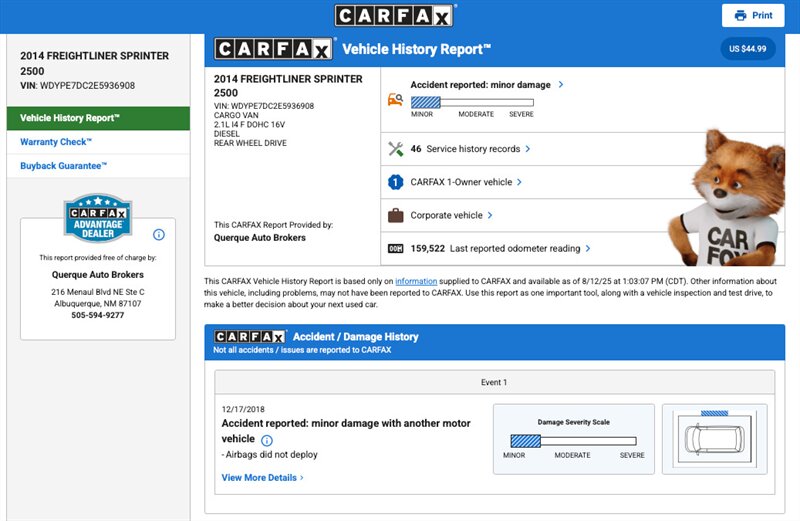800x521 pixels.
Task: Click the Print button
Action: pos(754,15)
